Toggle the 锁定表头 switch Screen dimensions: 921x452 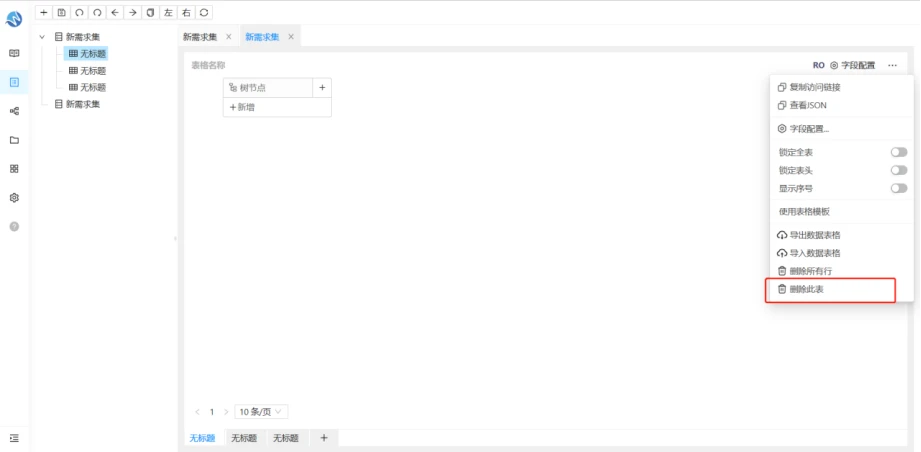(x=899, y=170)
